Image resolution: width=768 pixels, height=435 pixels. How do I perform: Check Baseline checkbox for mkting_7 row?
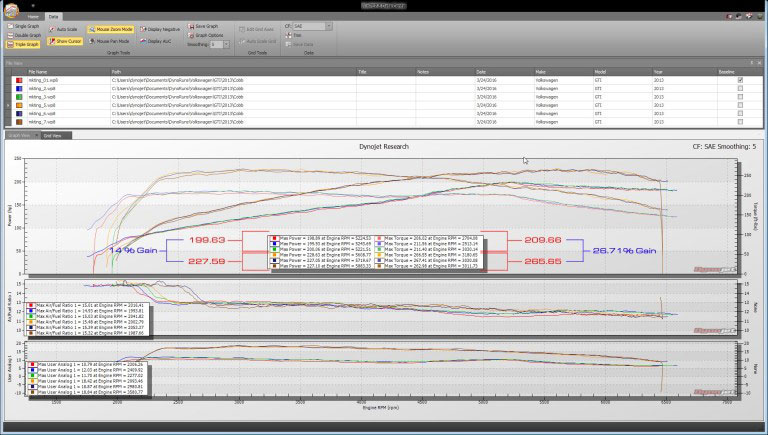coord(740,121)
